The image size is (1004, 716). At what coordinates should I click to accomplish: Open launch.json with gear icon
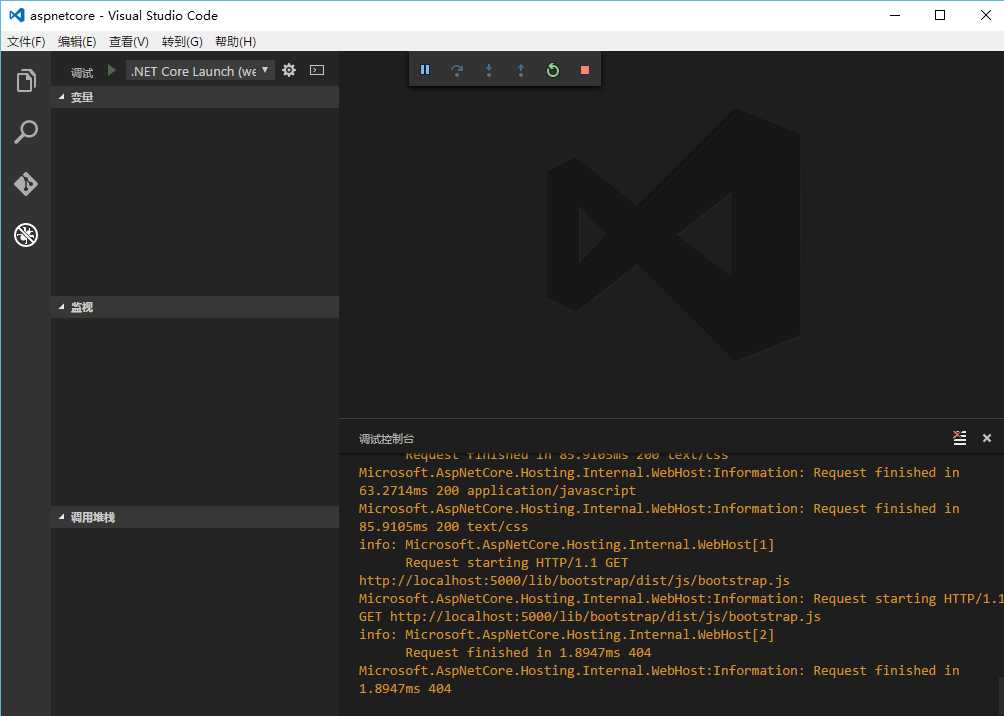289,70
